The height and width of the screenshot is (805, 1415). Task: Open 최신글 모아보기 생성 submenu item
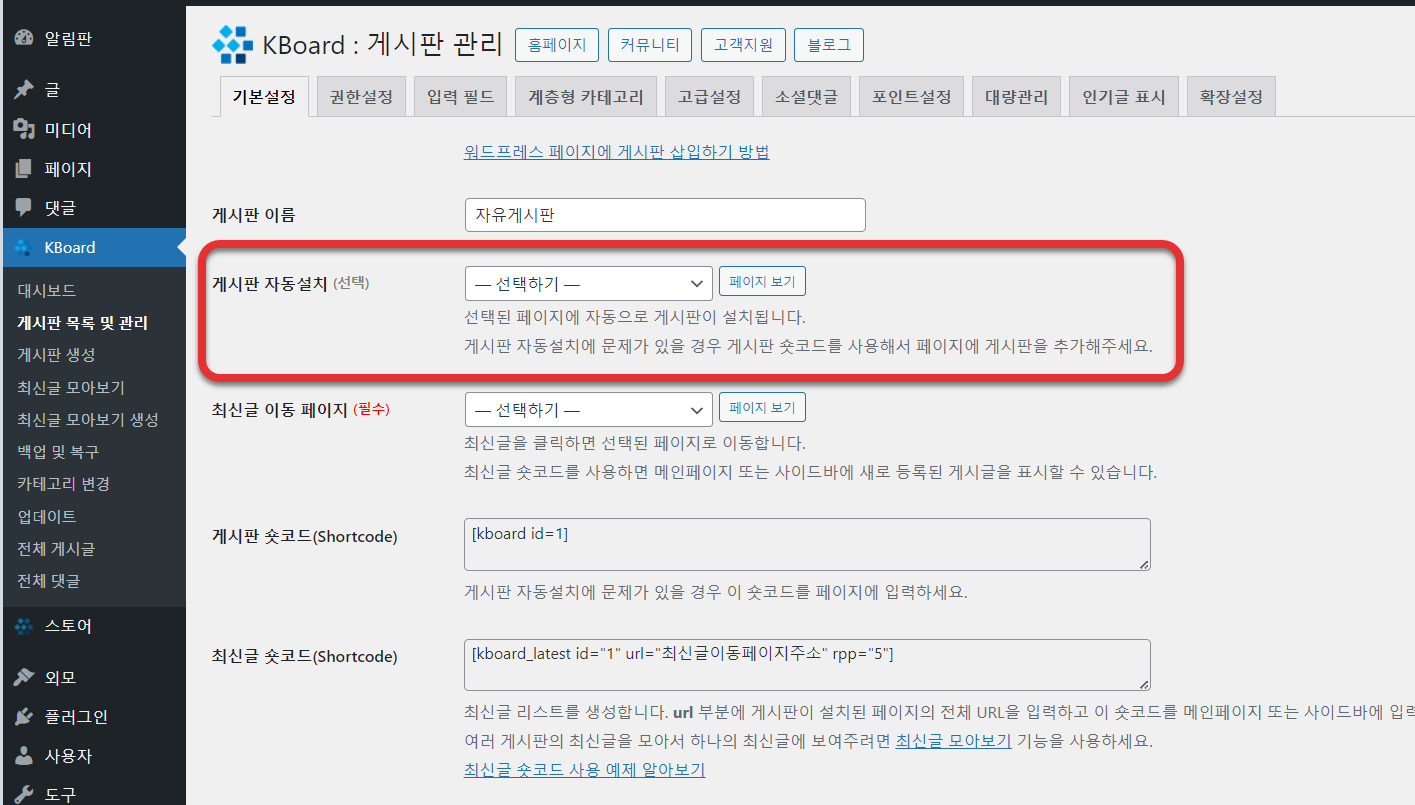(x=88, y=419)
